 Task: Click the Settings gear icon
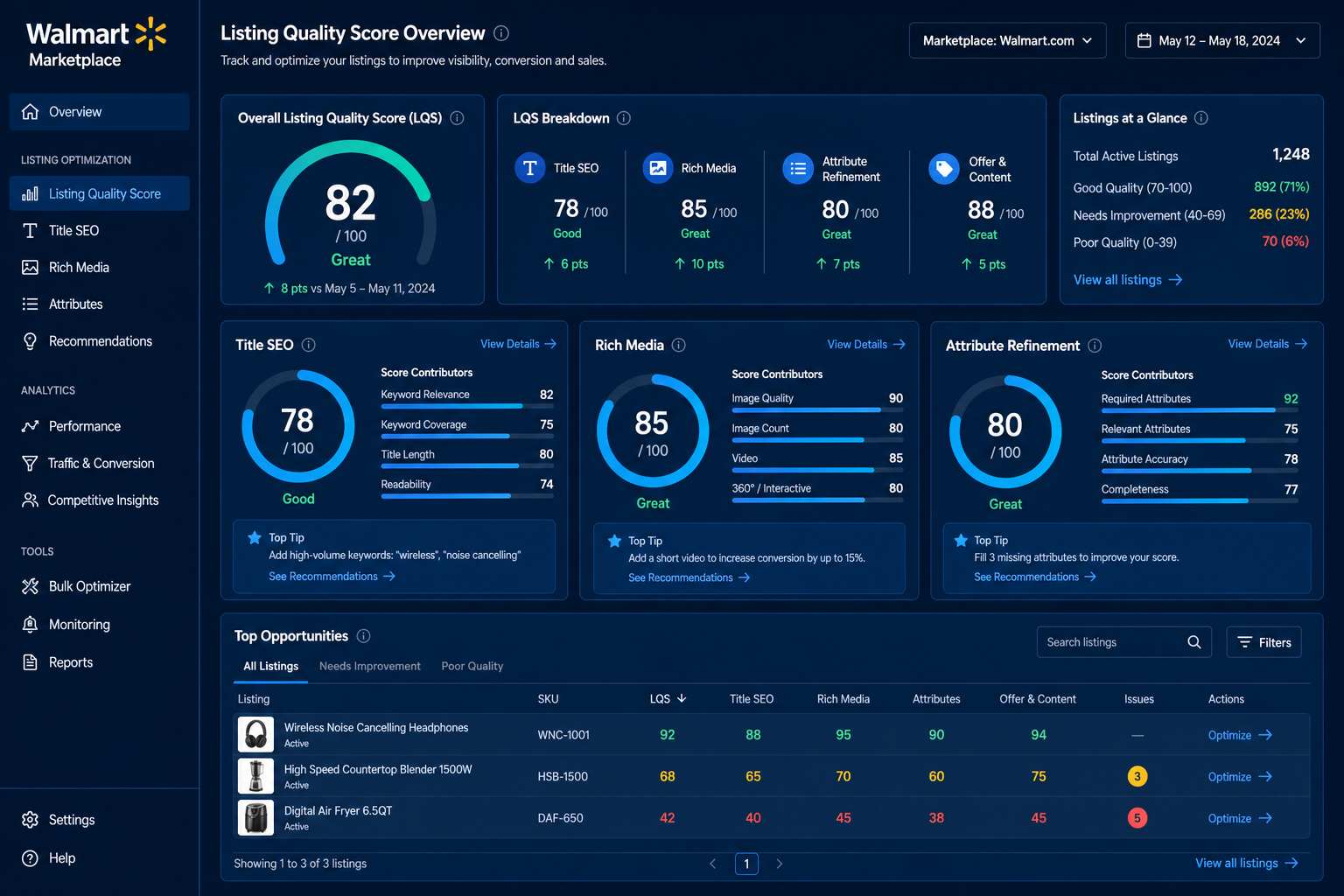click(x=30, y=820)
